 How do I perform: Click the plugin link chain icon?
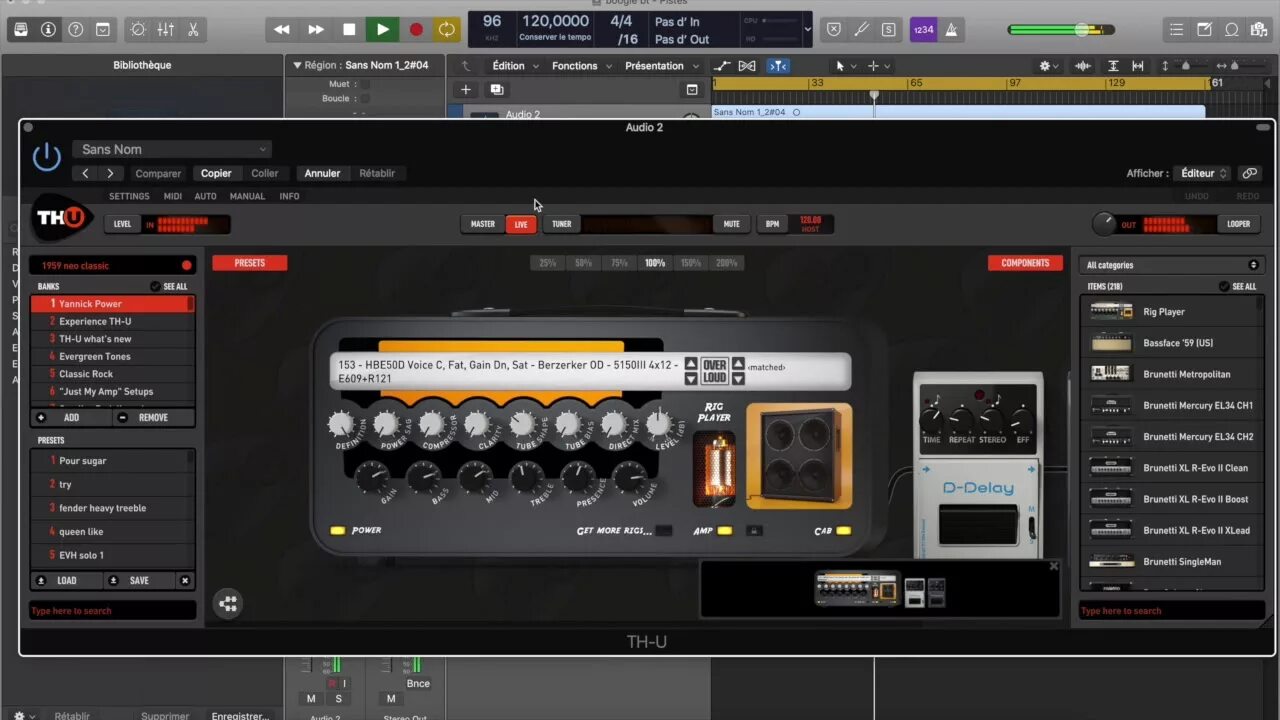pos(1249,173)
